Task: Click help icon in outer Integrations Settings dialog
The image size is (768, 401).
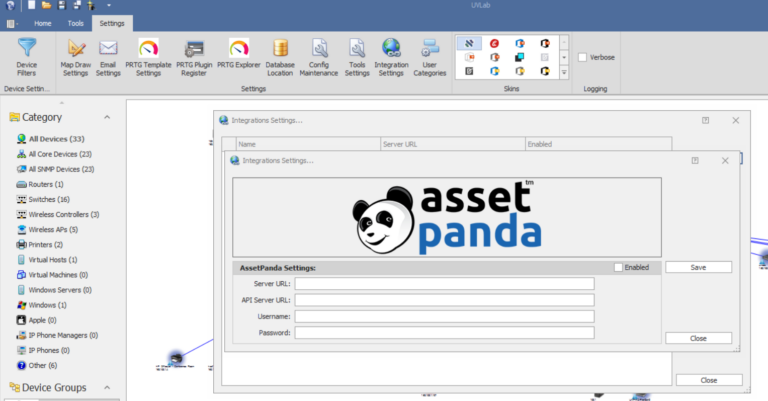Action: (x=705, y=120)
